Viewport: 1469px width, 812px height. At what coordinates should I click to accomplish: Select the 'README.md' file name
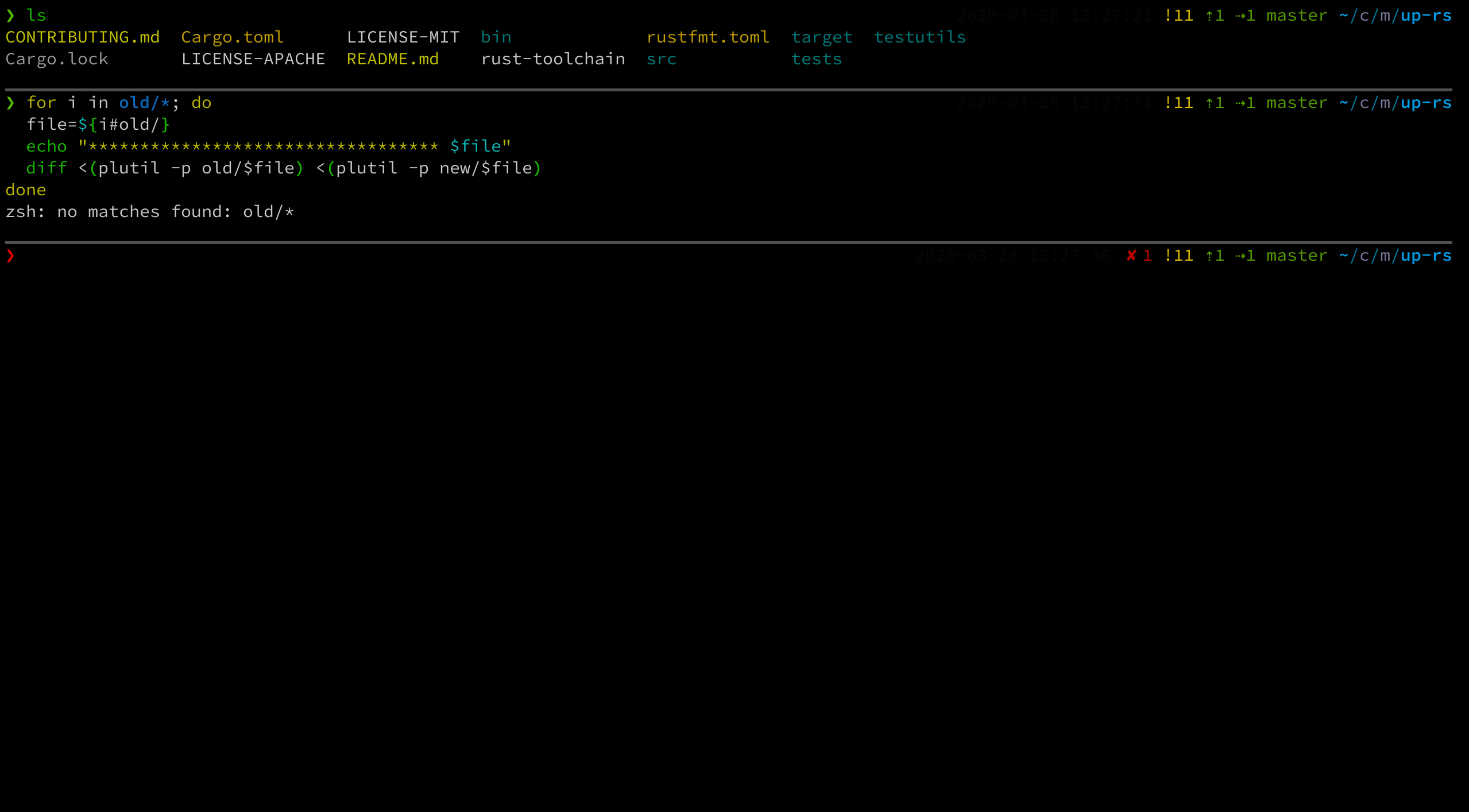[393, 59]
